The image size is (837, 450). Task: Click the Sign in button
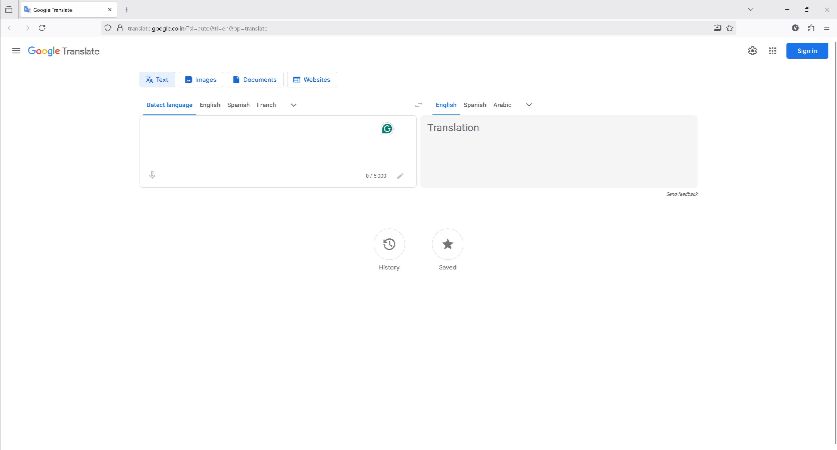pos(807,51)
